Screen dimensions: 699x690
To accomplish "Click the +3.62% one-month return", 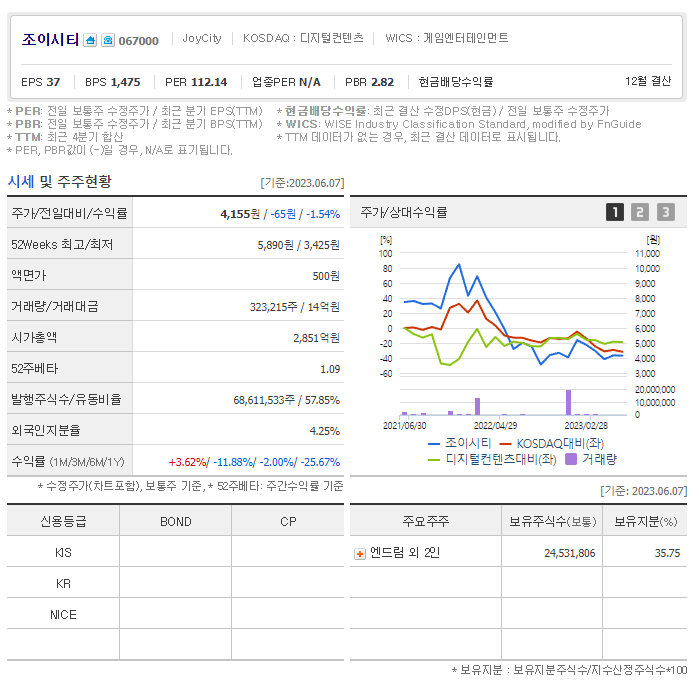I will tap(187, 462).
